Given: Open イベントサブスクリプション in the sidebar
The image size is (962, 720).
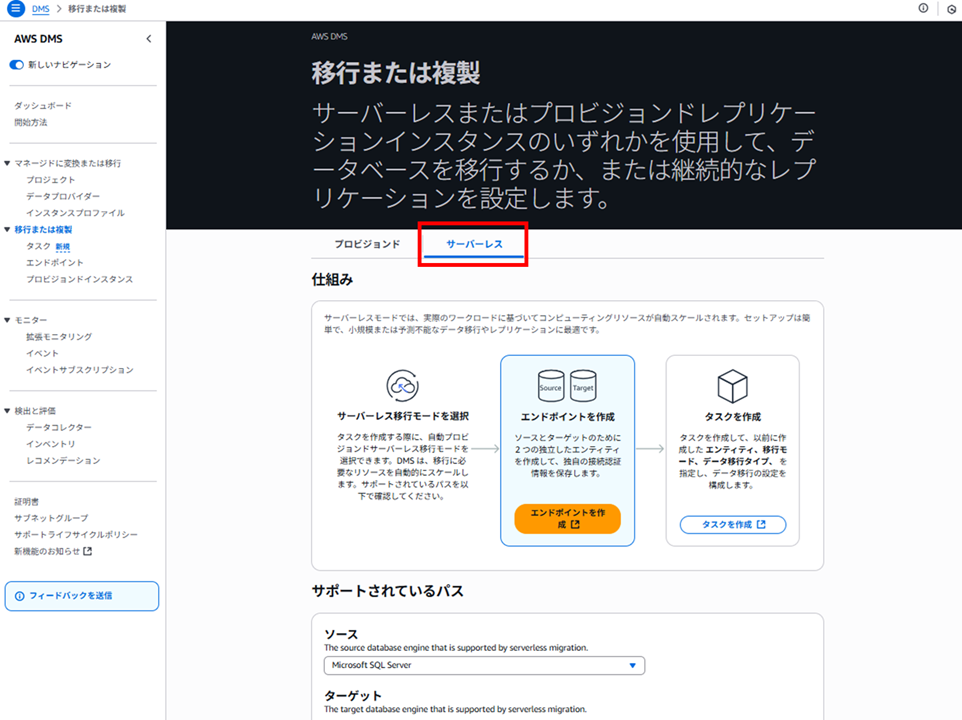Looking at the screenshot, I should pyautogui.click(x=80, y=370).
